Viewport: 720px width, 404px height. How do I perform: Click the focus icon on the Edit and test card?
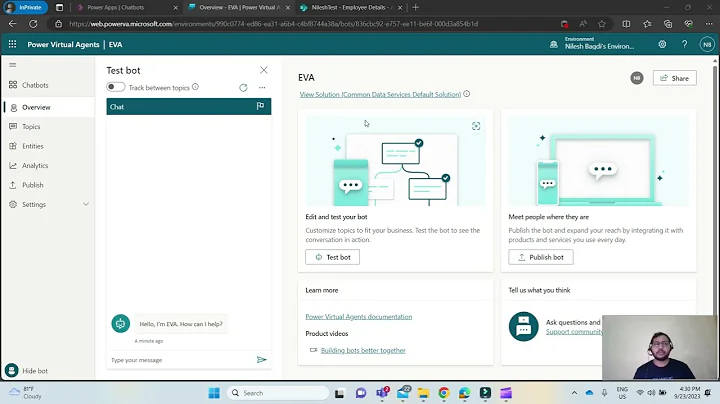(x=476, y=126)
